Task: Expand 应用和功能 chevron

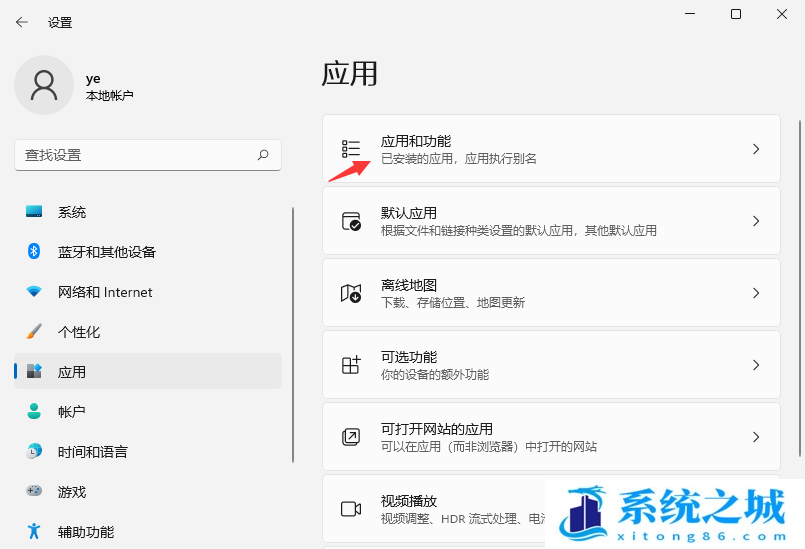Action: click(x=756, y=149)
